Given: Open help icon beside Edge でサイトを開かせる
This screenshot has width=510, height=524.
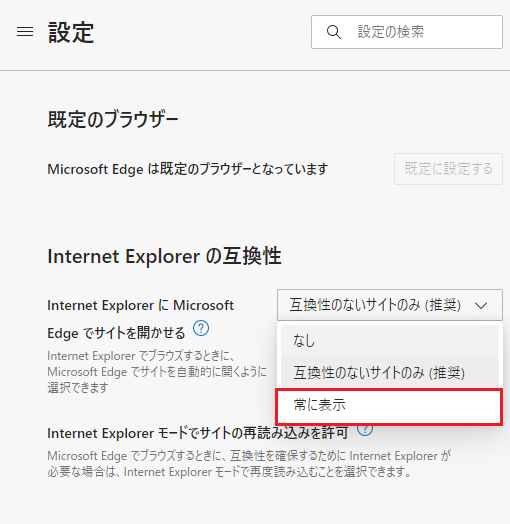Looking at the screenshot, I should pos(201,329).
